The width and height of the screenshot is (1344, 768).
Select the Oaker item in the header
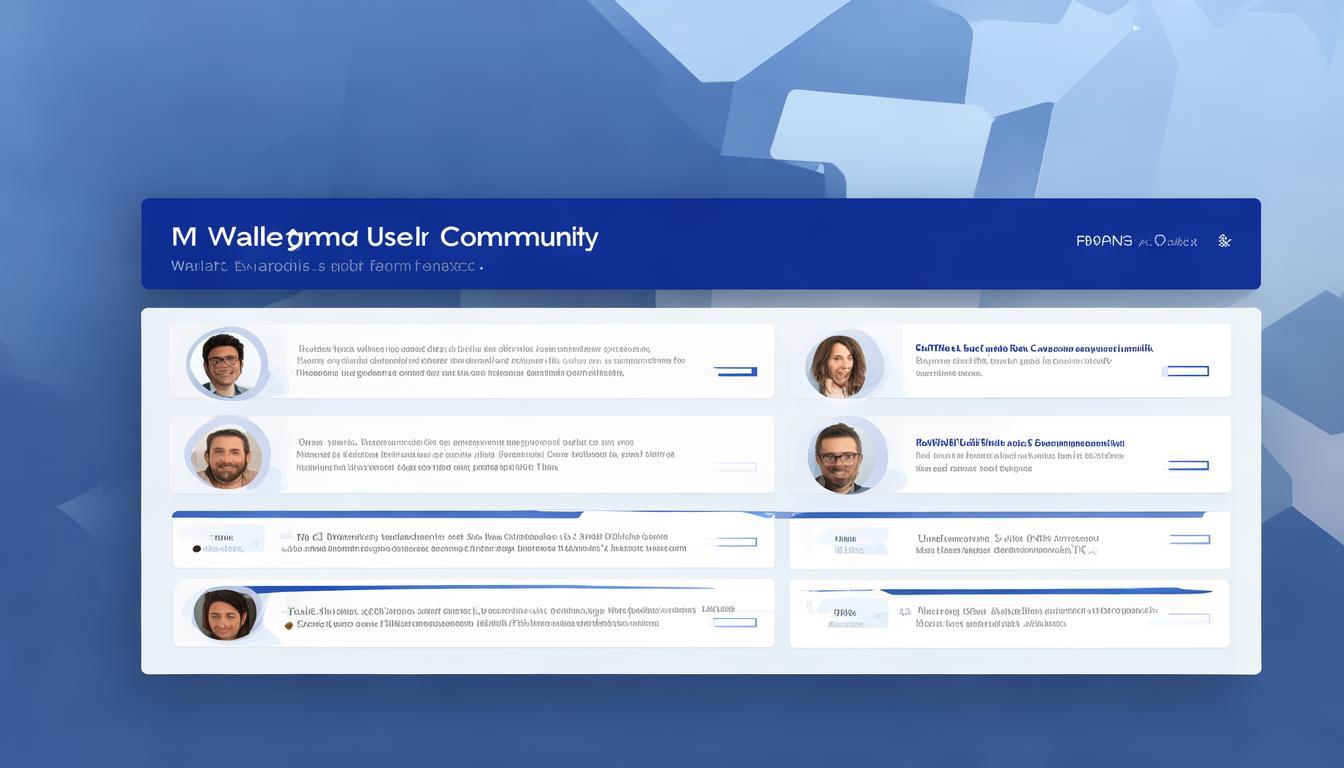tap(1174, 241)
